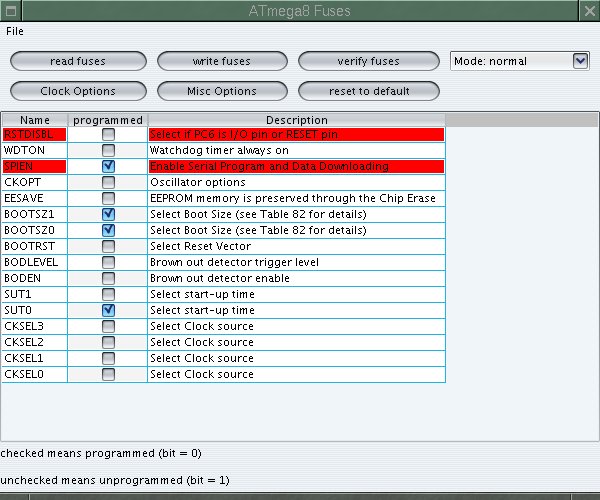Open the File menu

coord(15,31)
